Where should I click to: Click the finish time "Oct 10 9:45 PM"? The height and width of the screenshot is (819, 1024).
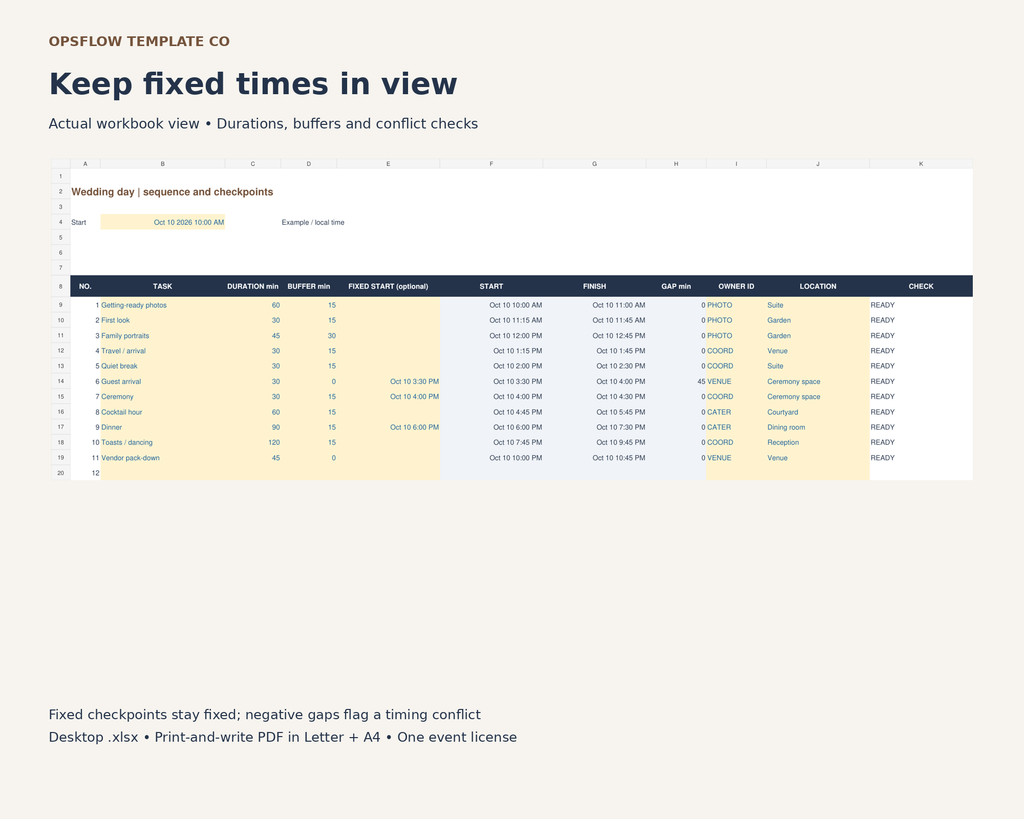tap(594, 442)
